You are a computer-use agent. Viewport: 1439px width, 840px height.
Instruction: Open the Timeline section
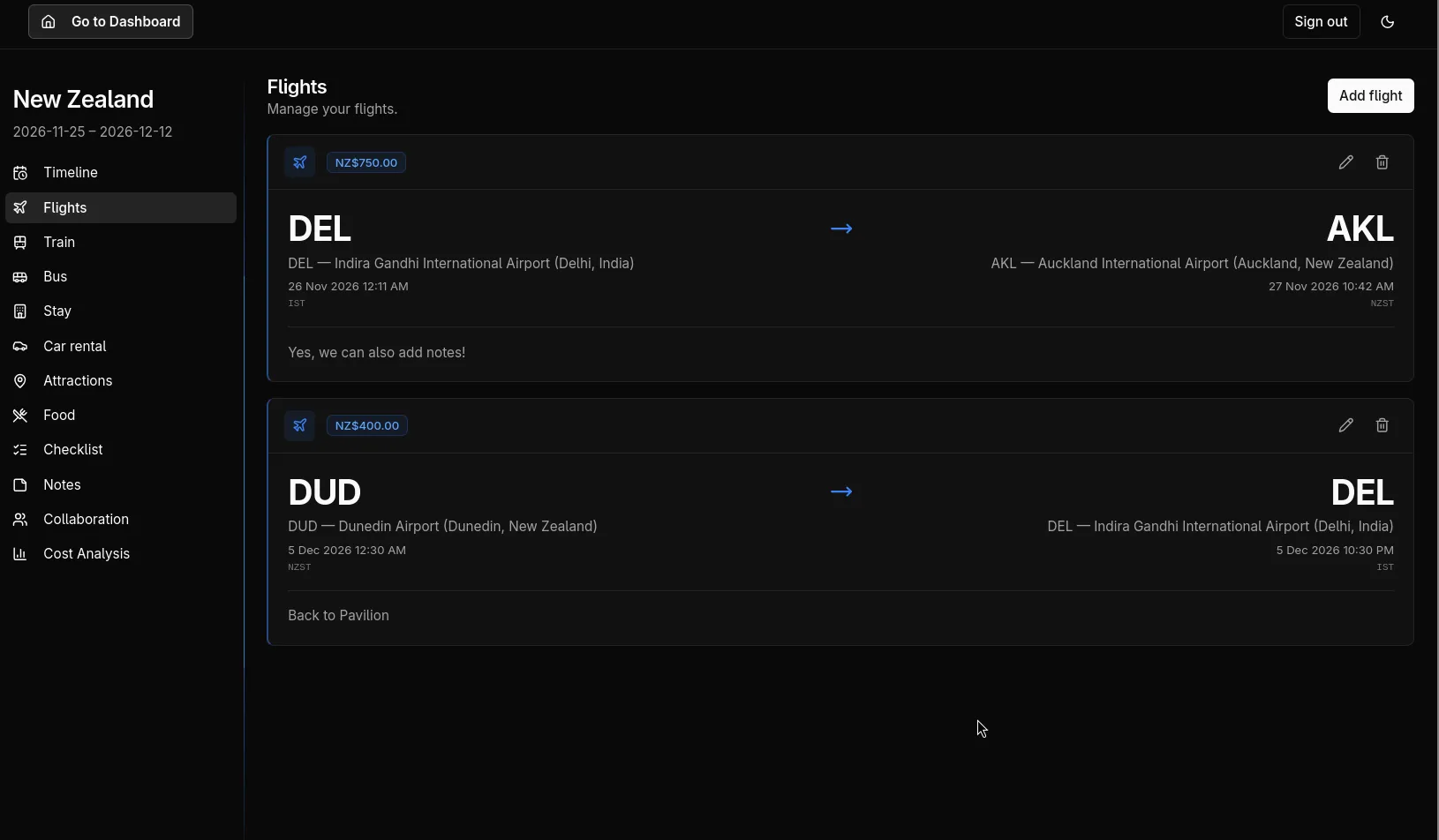pos(71,173)
